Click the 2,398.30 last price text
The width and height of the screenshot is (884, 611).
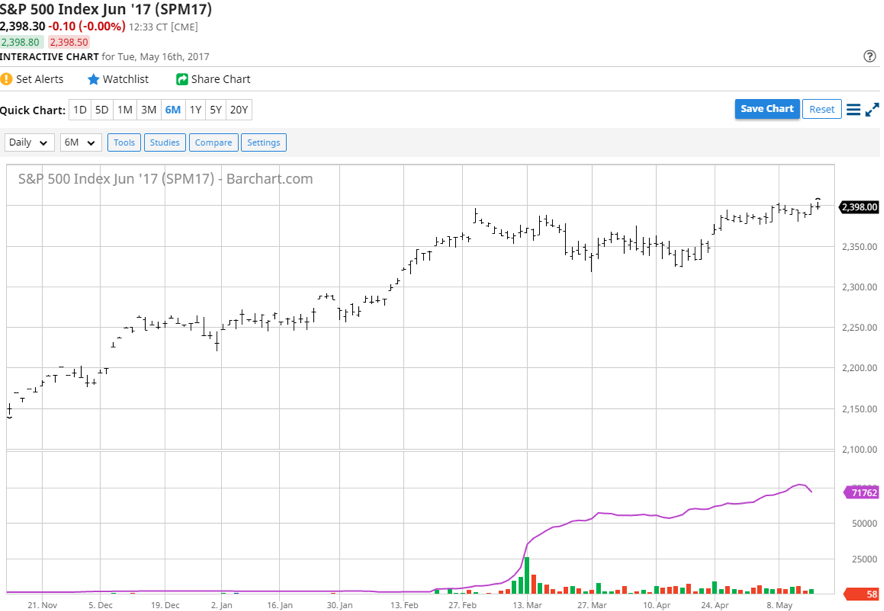[23, 26]
